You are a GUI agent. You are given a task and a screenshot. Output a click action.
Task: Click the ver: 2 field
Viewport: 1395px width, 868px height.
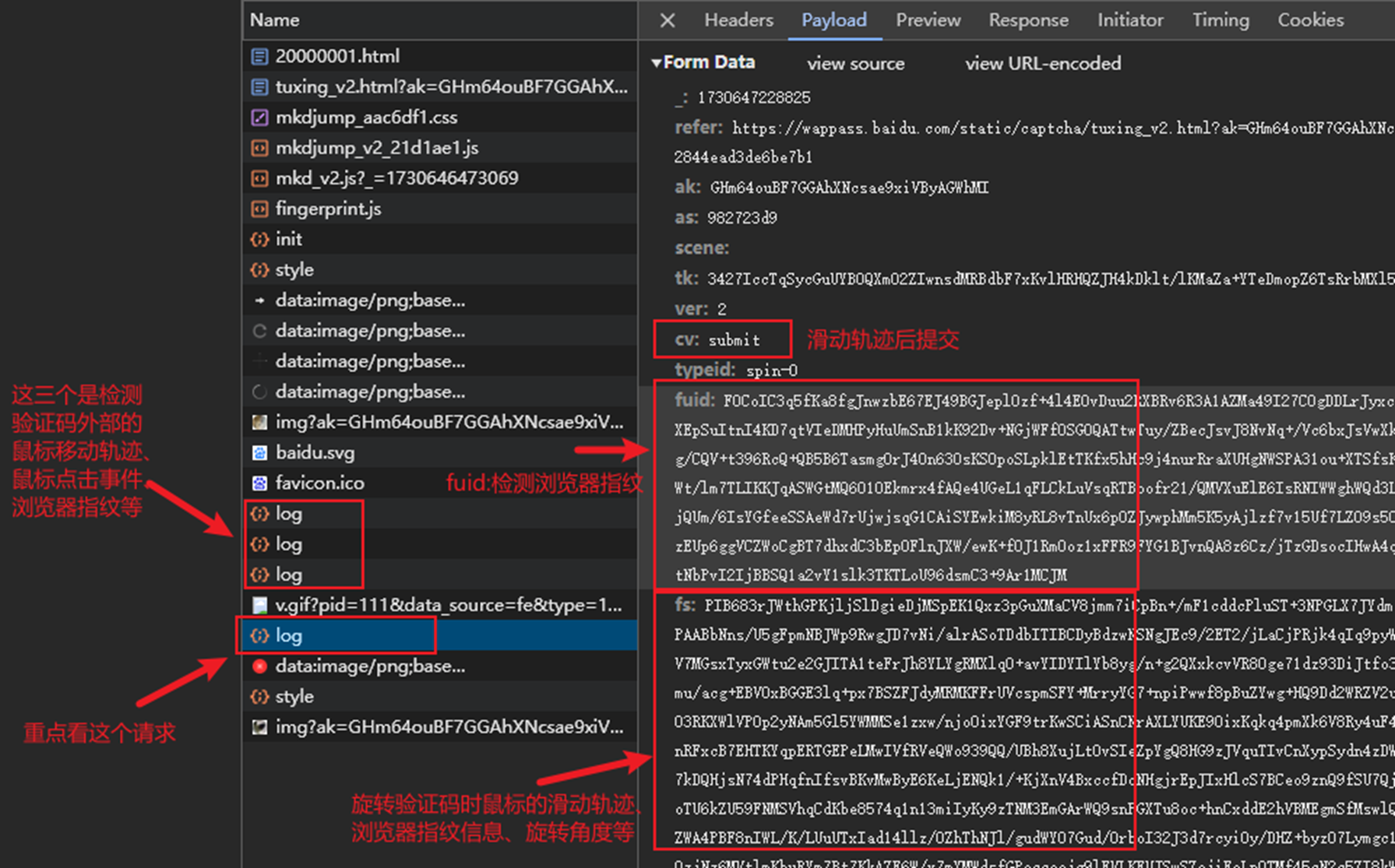(700, 309)
